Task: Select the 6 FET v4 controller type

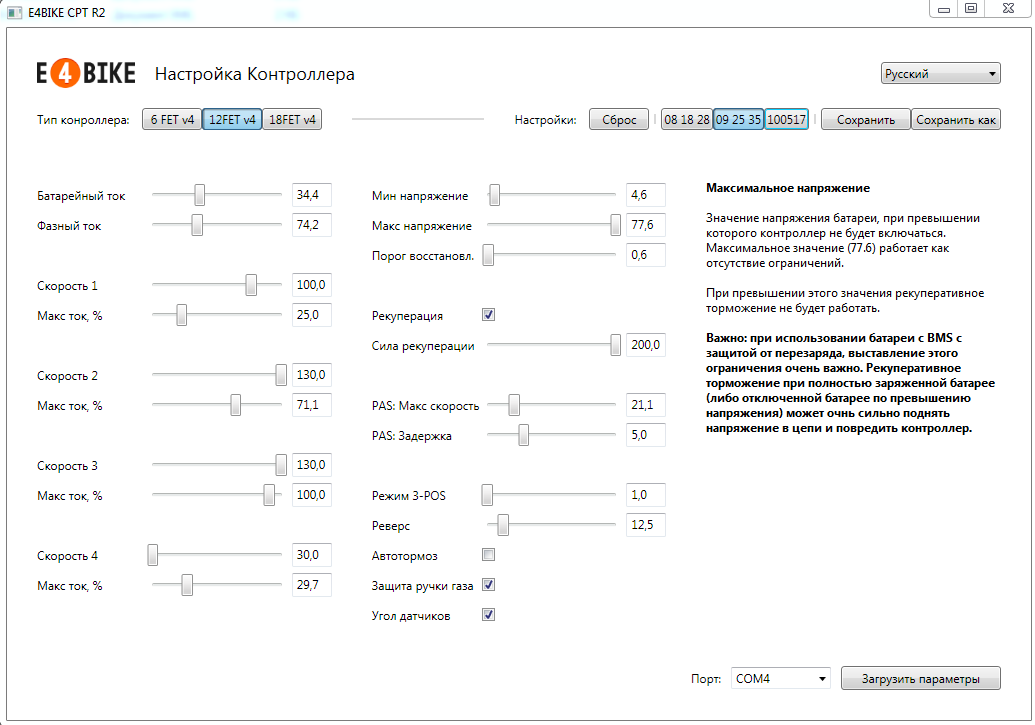Action: point(172,120)
